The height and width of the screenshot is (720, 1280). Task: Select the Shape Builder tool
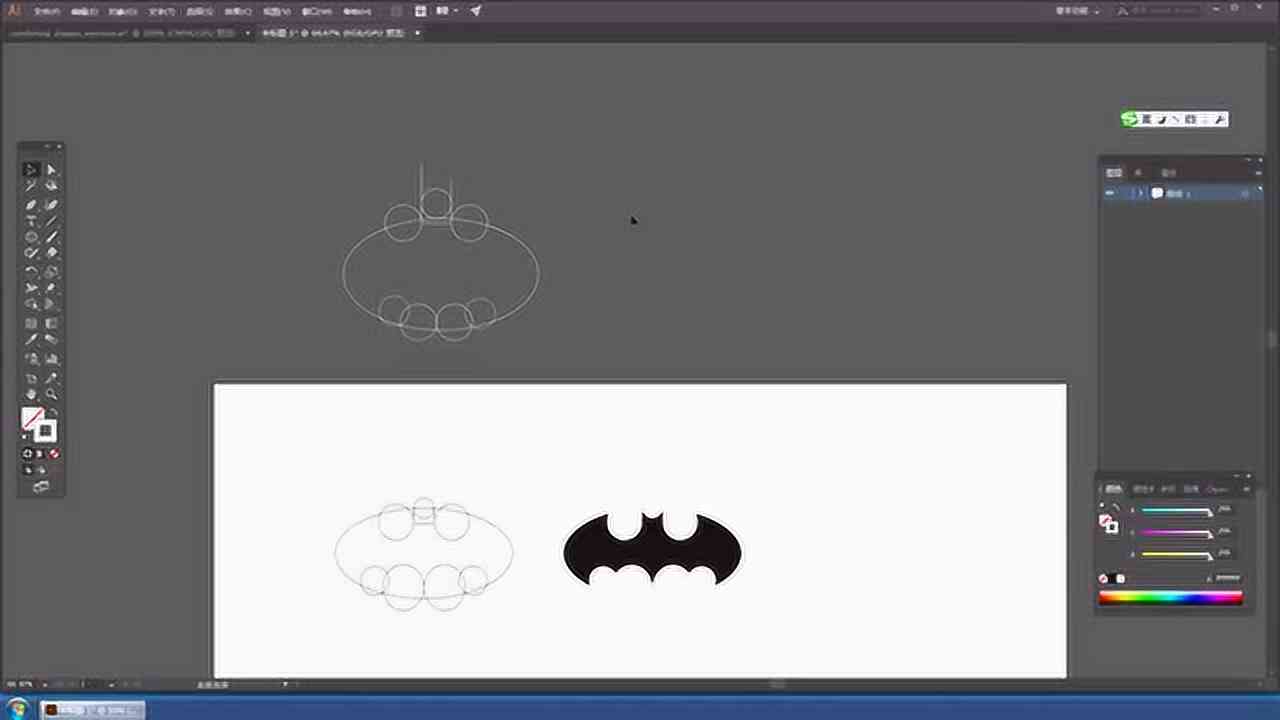pos(31,305)
